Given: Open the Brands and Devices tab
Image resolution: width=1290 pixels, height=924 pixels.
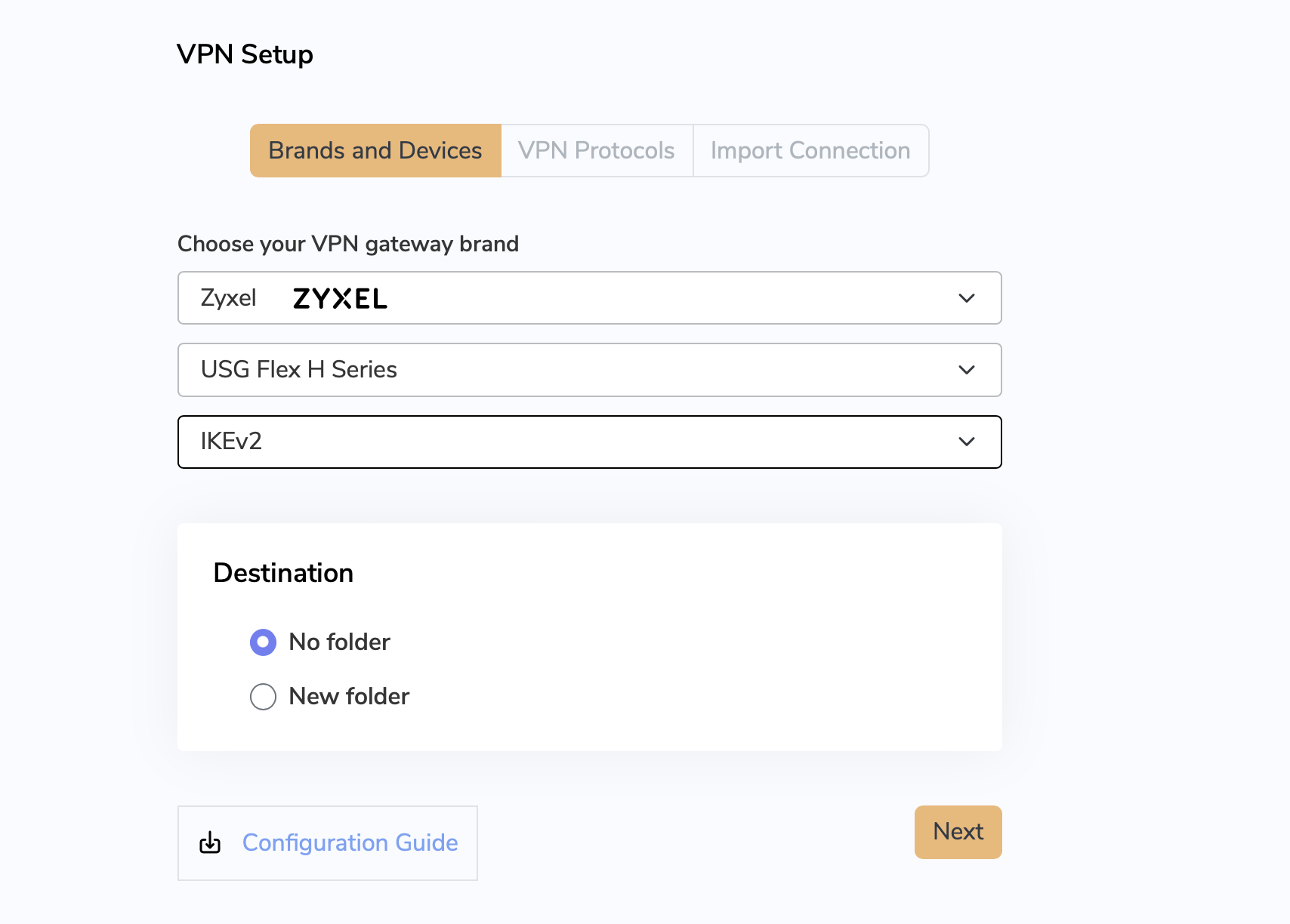Looking at the screenshot, I should pos(375,151).
